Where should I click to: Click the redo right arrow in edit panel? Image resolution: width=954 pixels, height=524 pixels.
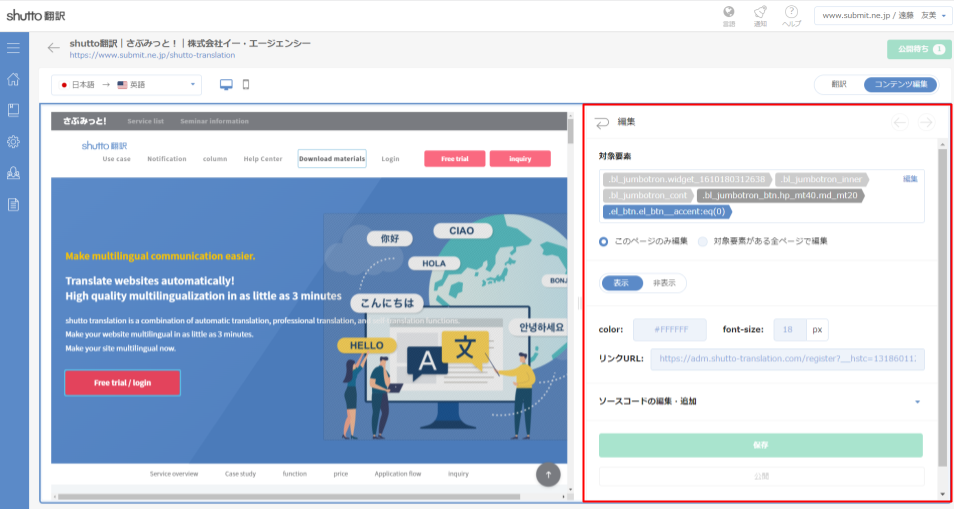pos(926,122)
